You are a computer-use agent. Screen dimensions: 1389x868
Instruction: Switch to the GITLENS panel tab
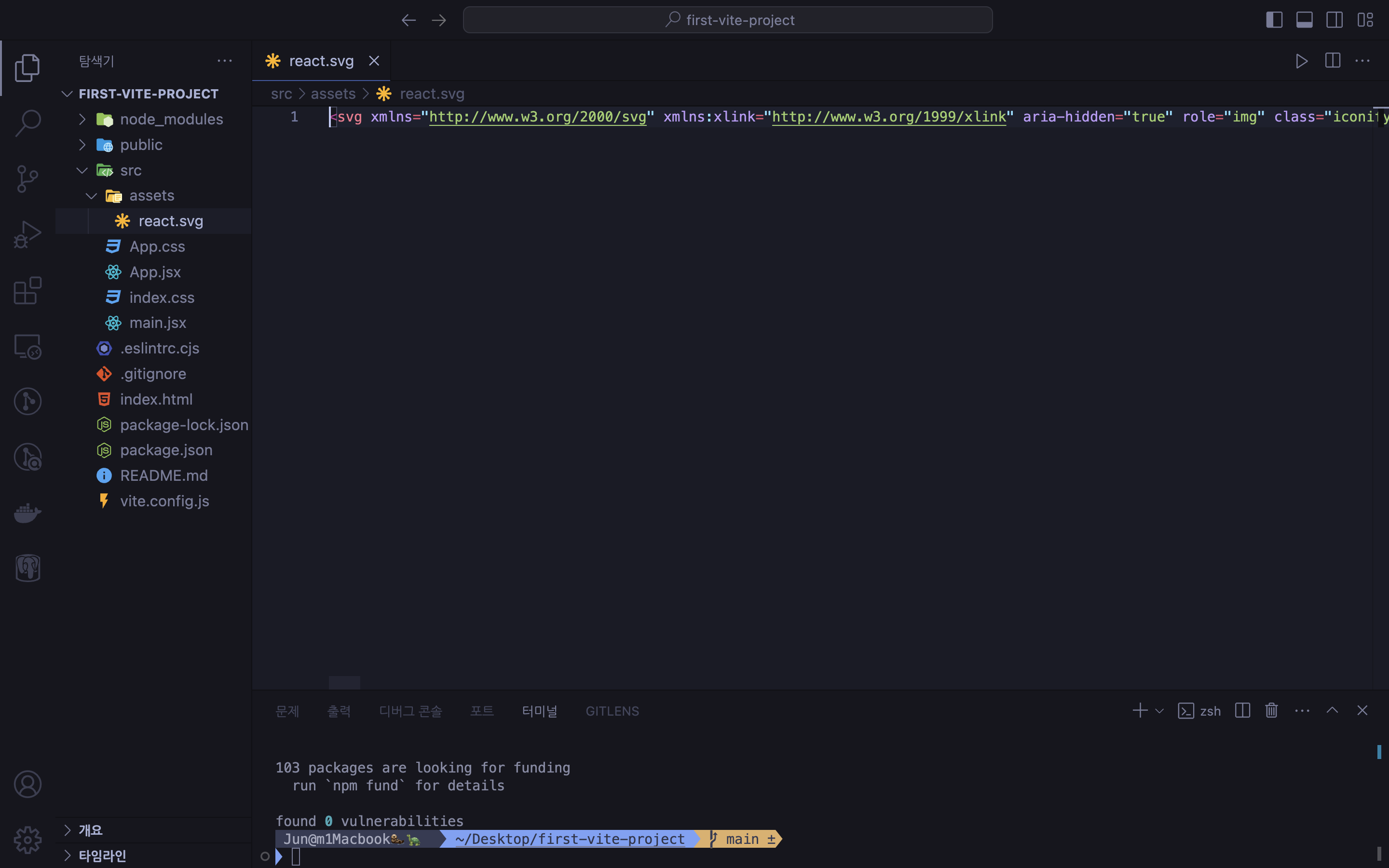pyautogui.click(x=612, y=711)
